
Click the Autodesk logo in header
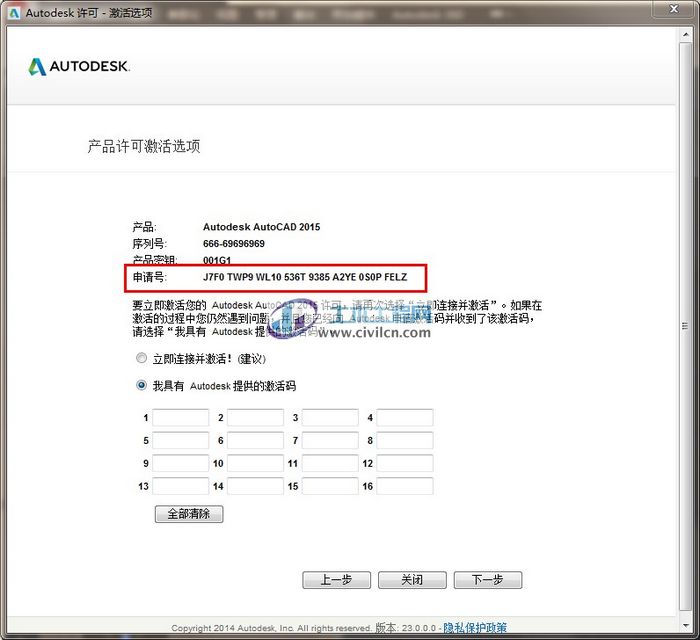point(79,67)
